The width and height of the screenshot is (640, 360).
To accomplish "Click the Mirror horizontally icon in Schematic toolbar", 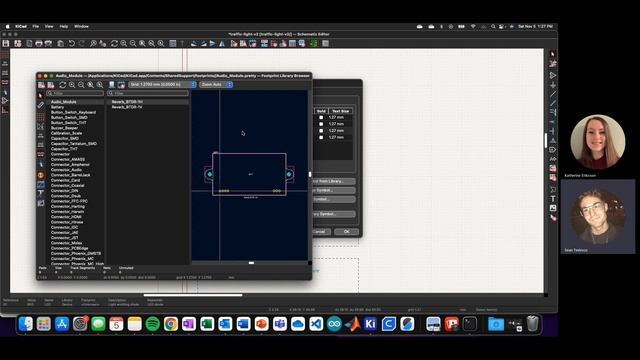I will [x=222, y=43].
